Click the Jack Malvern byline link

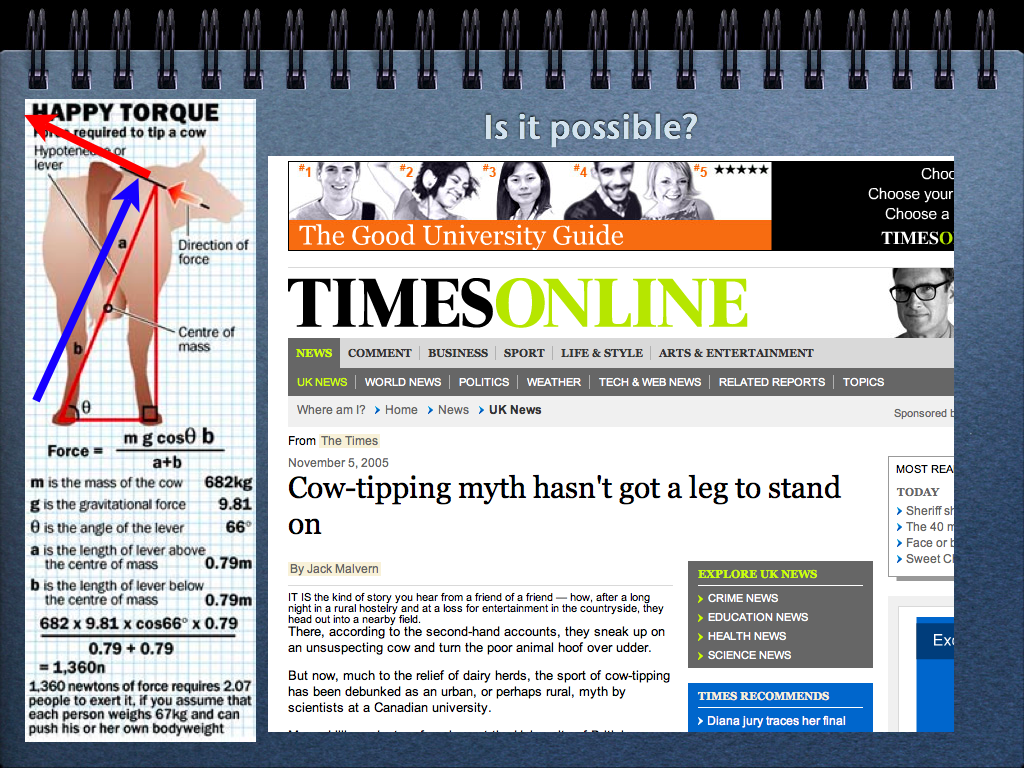[334, 569]
